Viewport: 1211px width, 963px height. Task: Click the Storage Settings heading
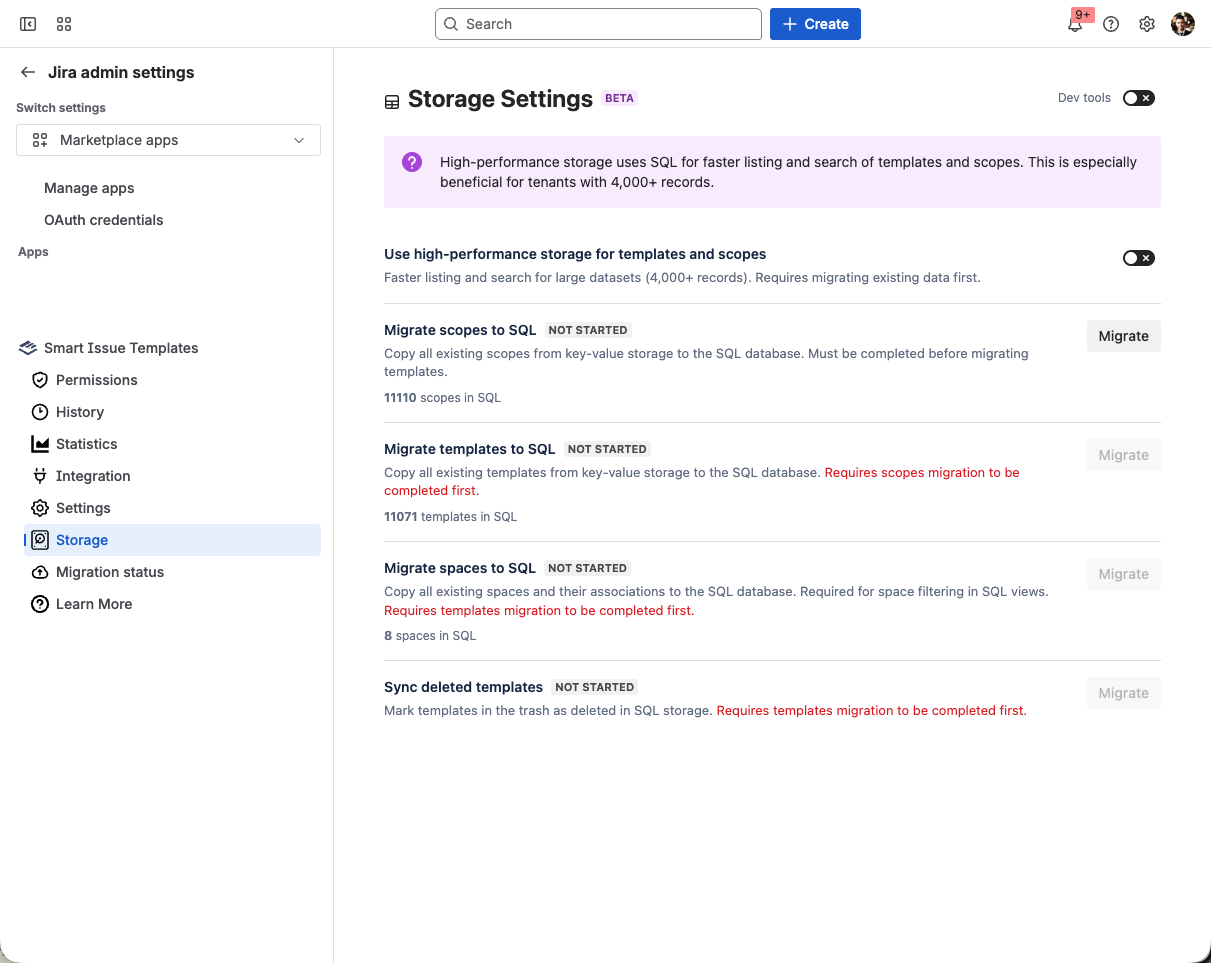[500, 99]
